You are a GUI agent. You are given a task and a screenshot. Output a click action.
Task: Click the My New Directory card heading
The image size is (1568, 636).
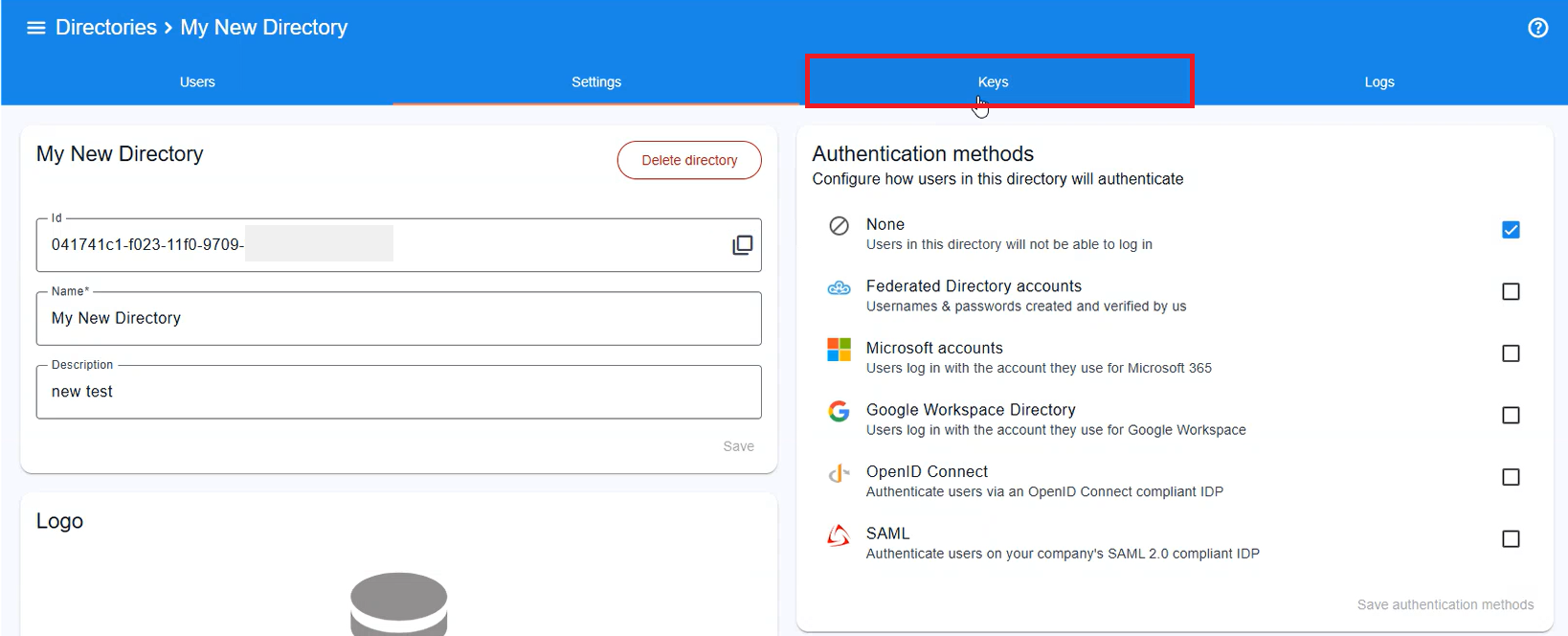(x=120, y=154)
